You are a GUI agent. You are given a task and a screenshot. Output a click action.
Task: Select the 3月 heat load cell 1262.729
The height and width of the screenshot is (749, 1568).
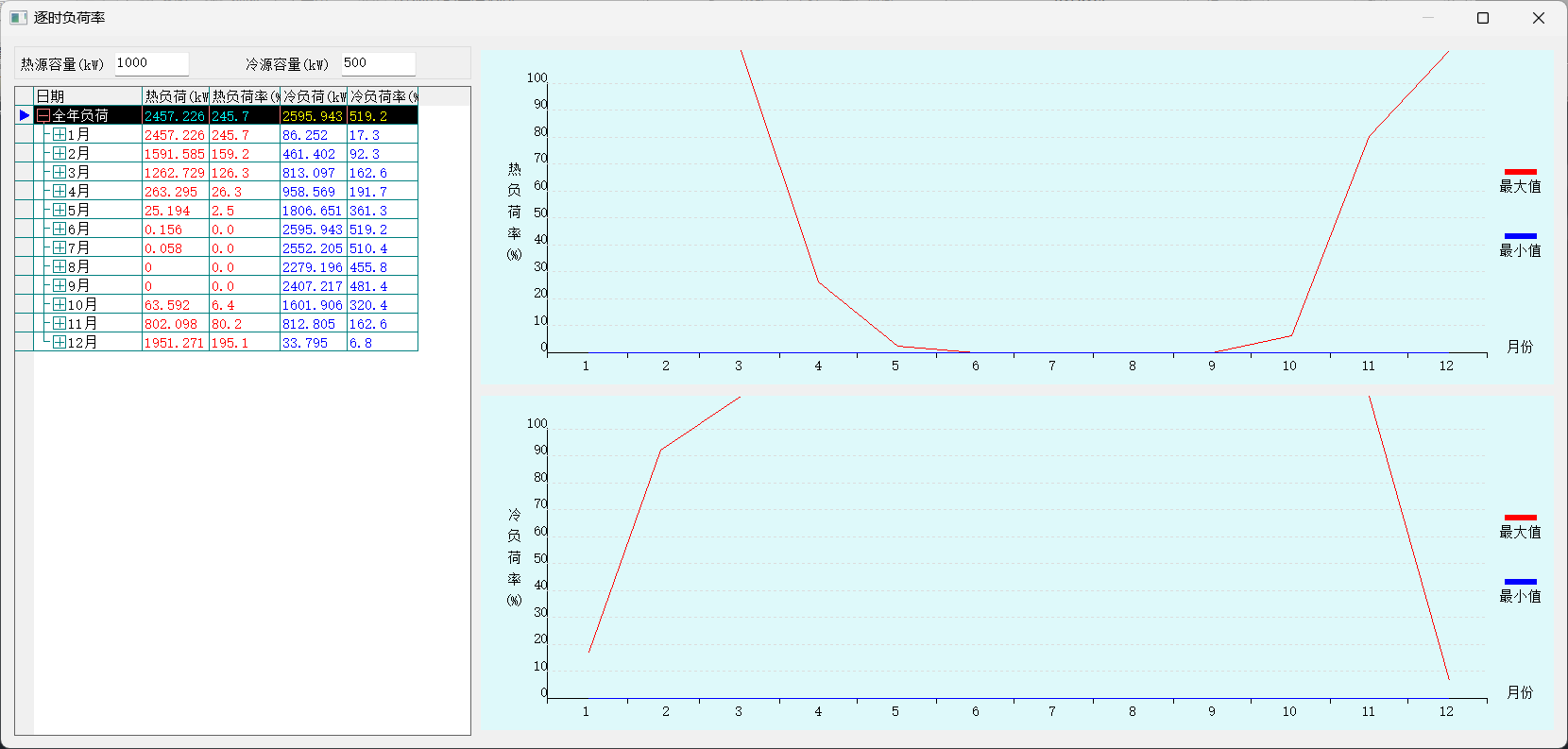click(175, 173)
